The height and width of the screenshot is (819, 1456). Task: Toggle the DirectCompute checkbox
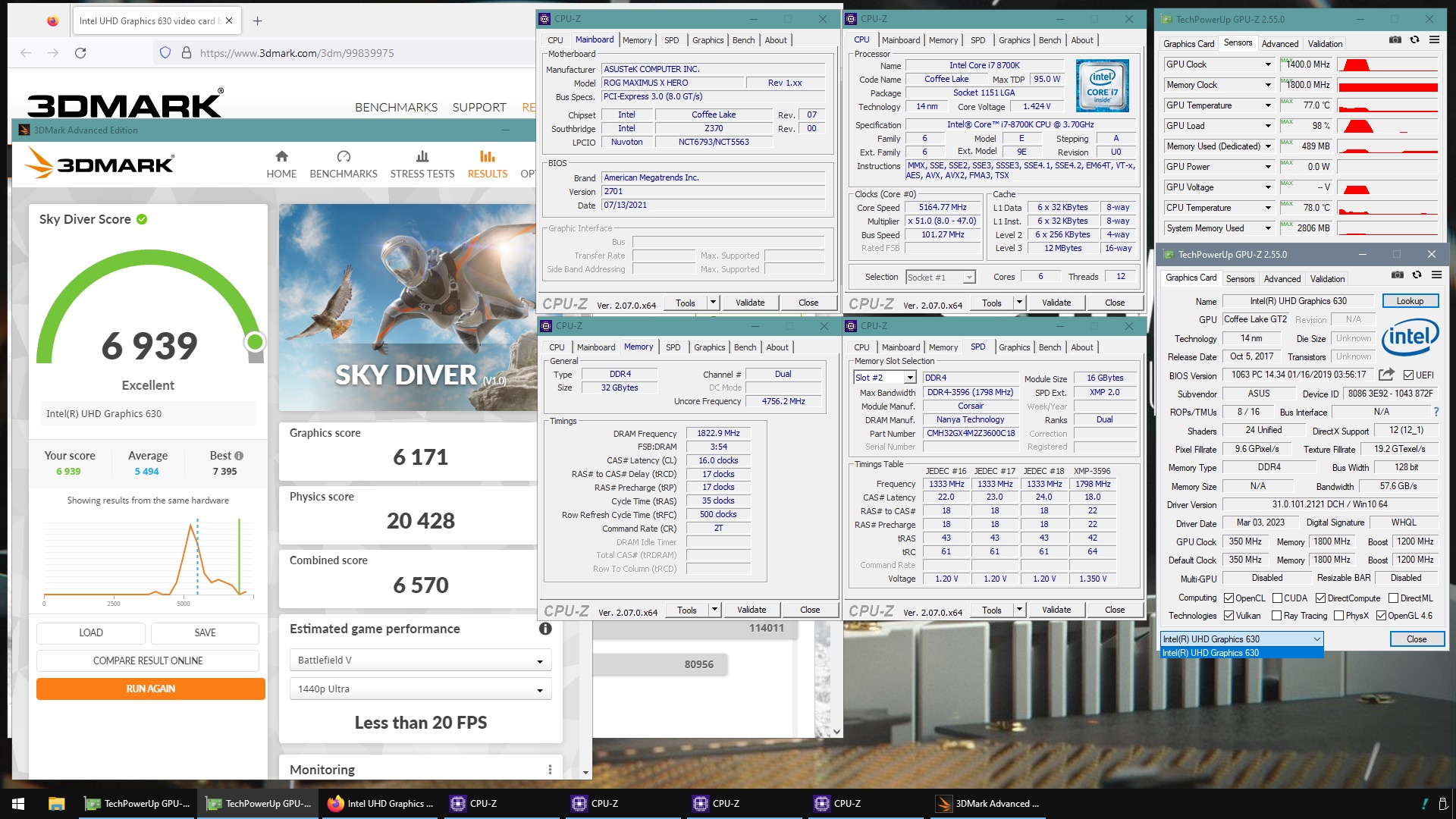pos(1320,598)
